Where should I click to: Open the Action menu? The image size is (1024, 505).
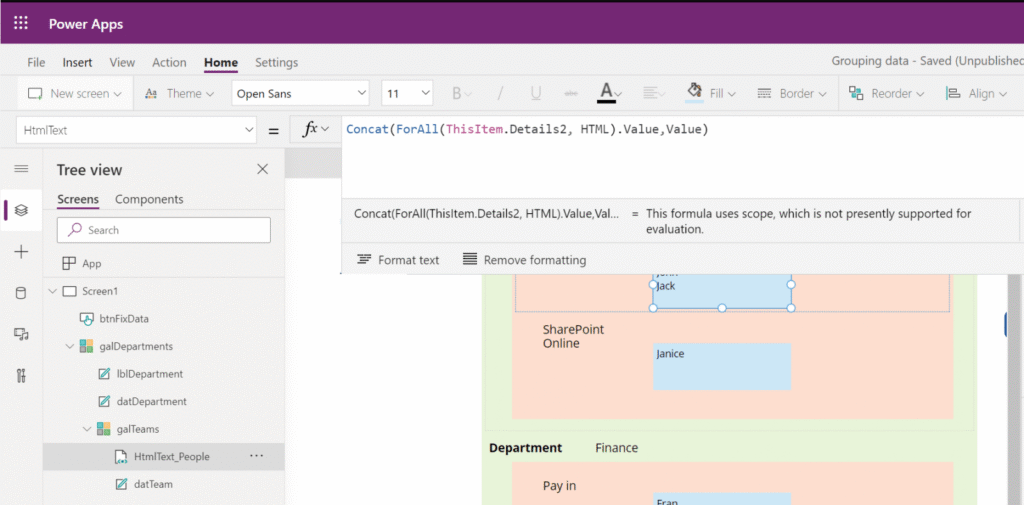pyautogui.click(x=169, y=63)
